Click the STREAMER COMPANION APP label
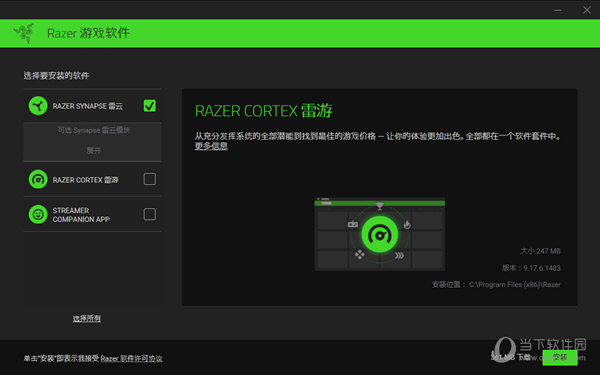The height and width of the screenshot is (375, 600). [81, 215]
